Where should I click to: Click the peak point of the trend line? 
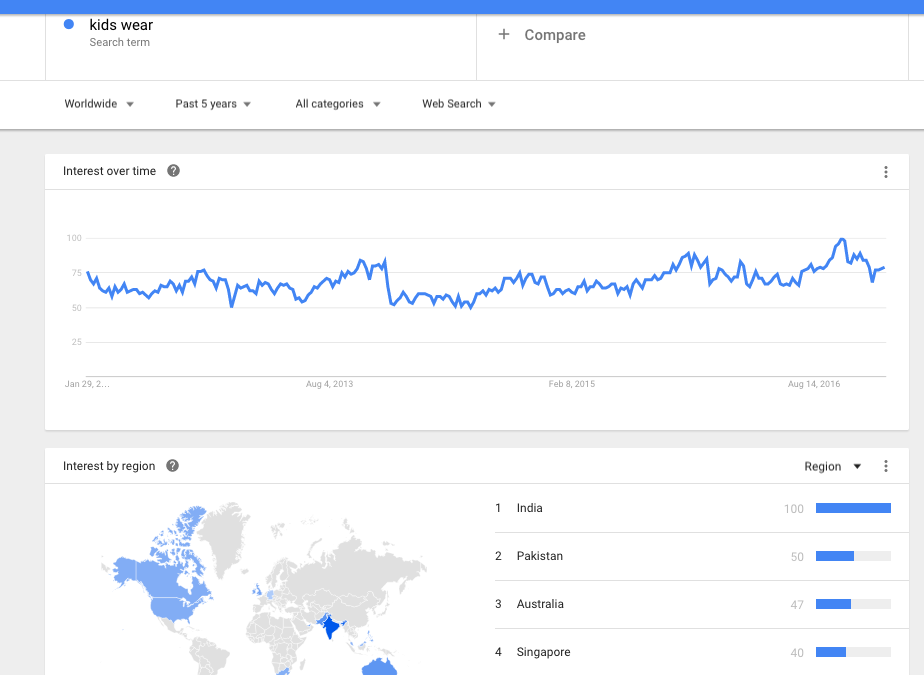(x=842, y=239)
